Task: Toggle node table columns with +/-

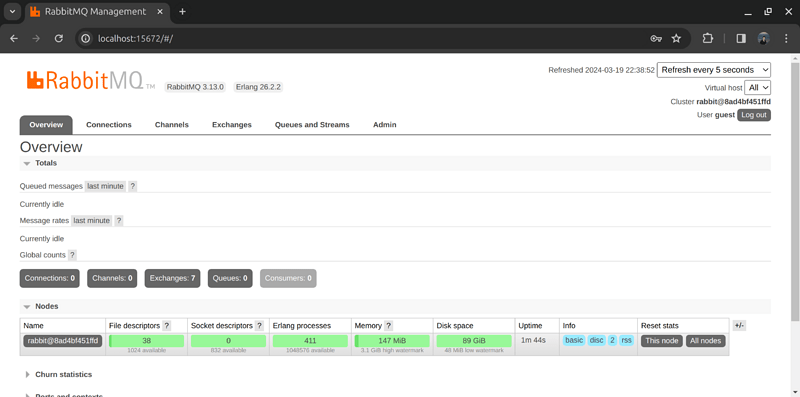Action: pos(738,326)
